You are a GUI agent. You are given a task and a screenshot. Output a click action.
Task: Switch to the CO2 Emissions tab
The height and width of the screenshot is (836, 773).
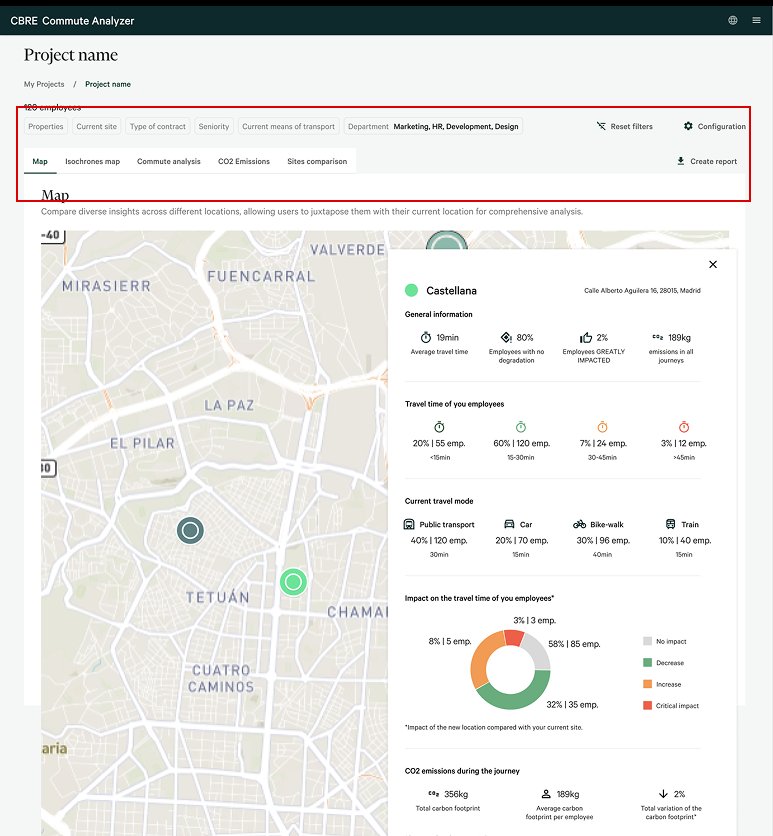244,161
